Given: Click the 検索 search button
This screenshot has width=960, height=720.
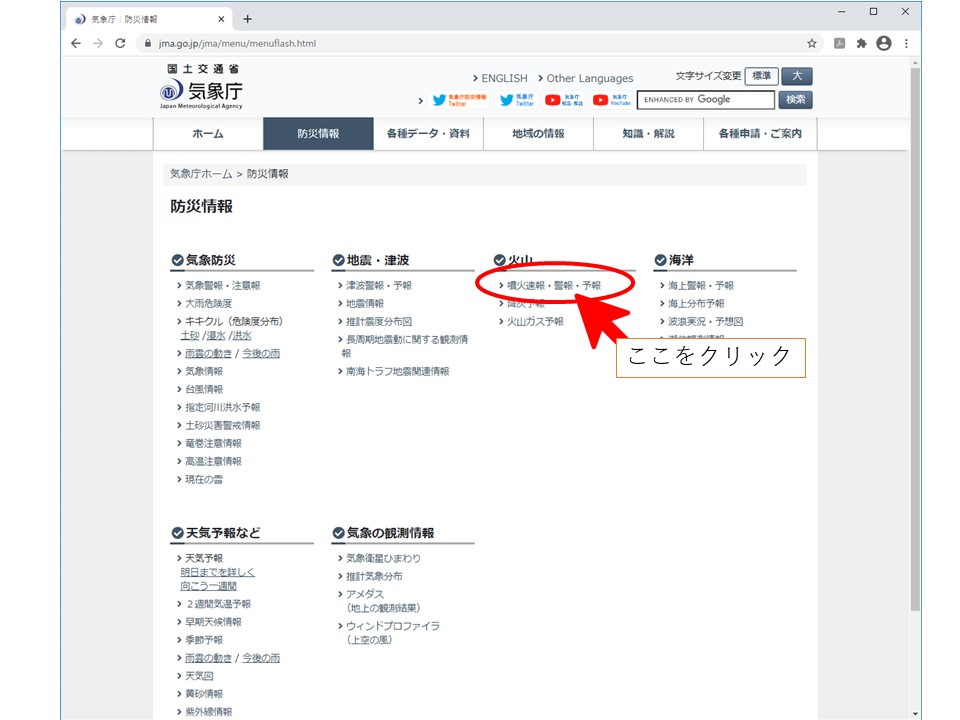Looking at the screenshot, I should point(796,100).
